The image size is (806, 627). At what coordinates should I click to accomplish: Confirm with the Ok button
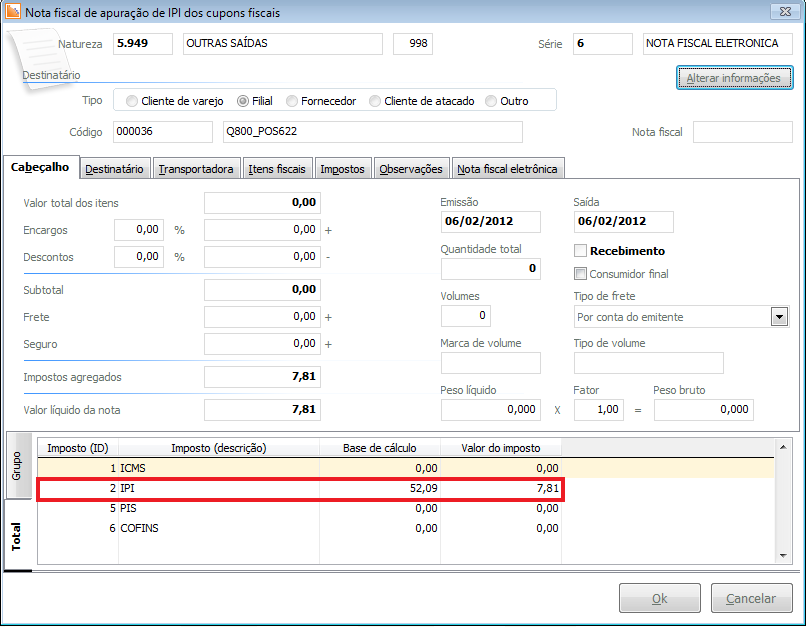point(660,598)
